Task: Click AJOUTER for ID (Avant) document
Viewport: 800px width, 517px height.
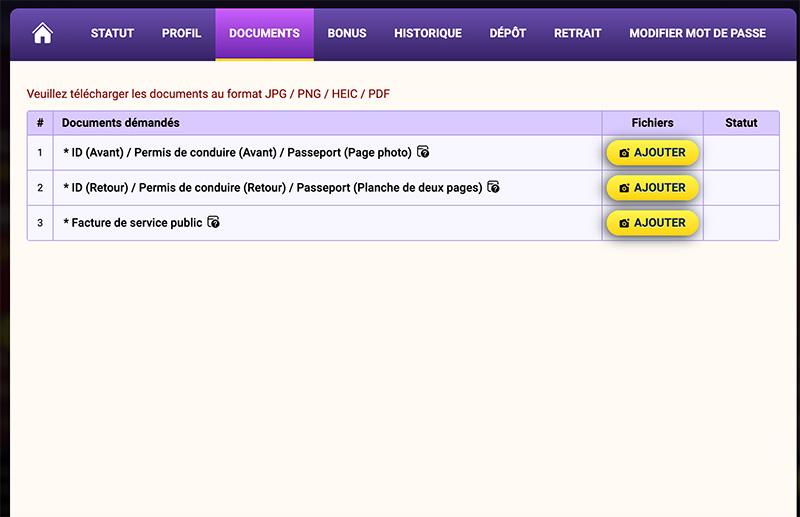Action: 652,153
